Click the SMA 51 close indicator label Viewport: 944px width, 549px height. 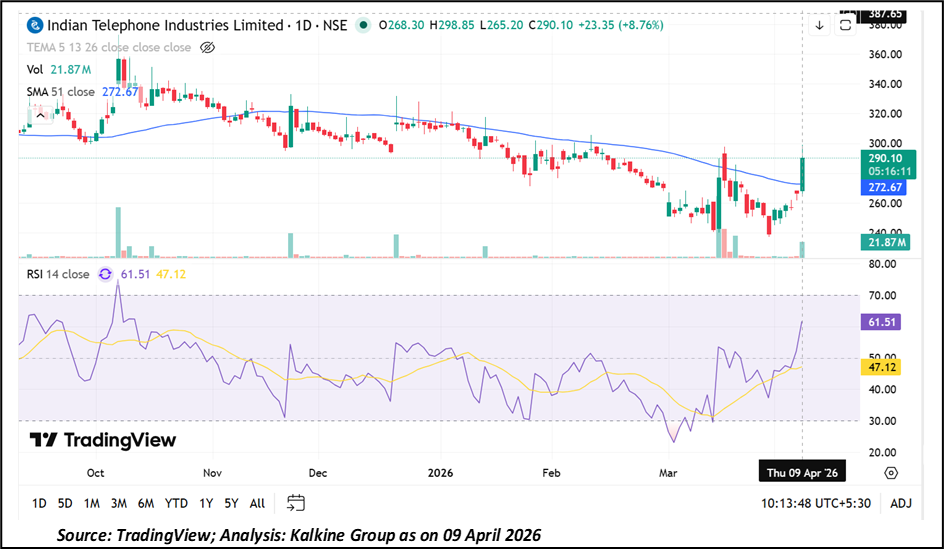tap(61, 92)
